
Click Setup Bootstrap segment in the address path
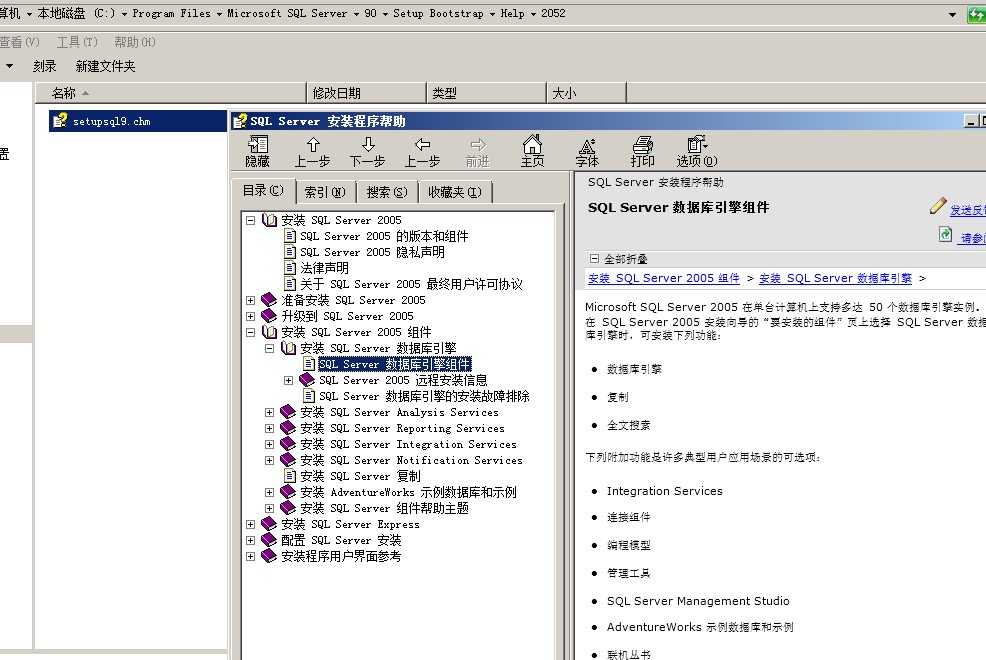[x=438, y=13]
